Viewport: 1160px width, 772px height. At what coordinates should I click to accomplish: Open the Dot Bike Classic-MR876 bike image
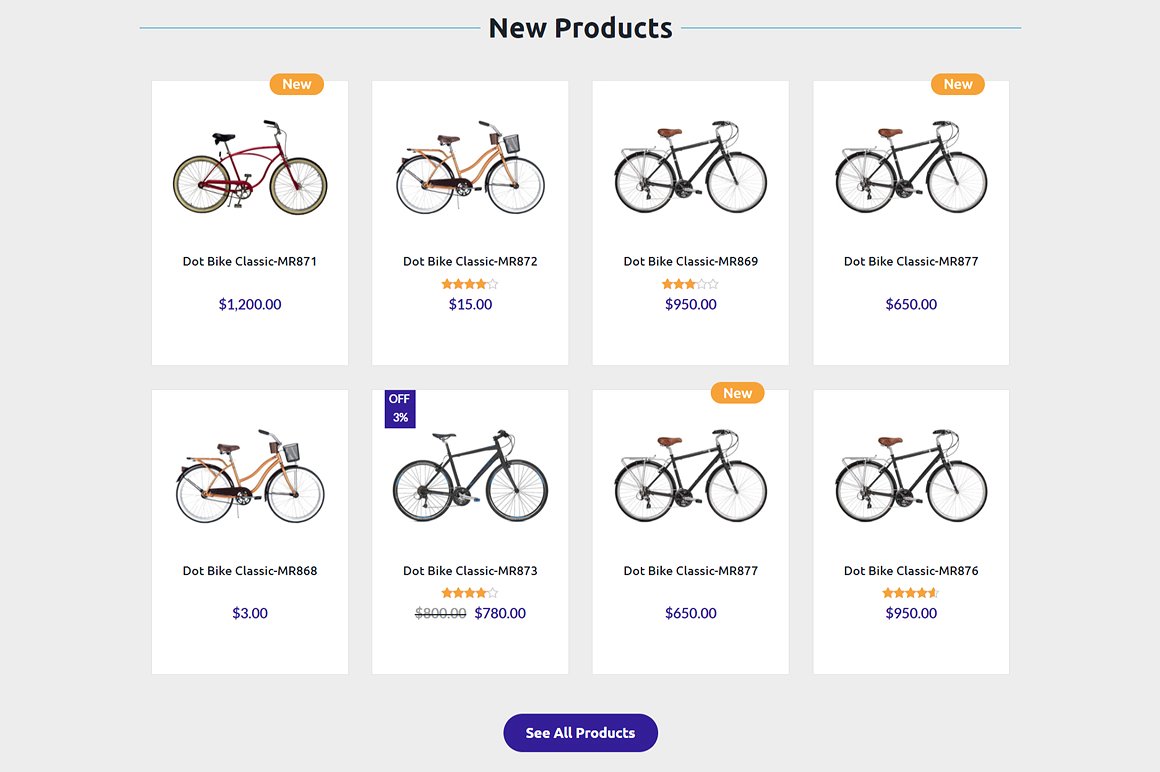911,477
